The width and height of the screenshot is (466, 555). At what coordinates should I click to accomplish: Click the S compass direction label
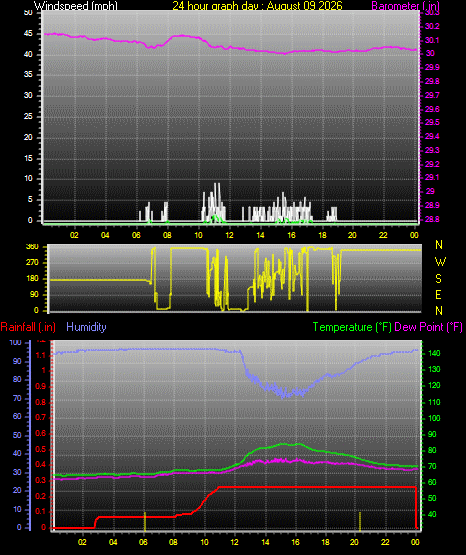439,279
